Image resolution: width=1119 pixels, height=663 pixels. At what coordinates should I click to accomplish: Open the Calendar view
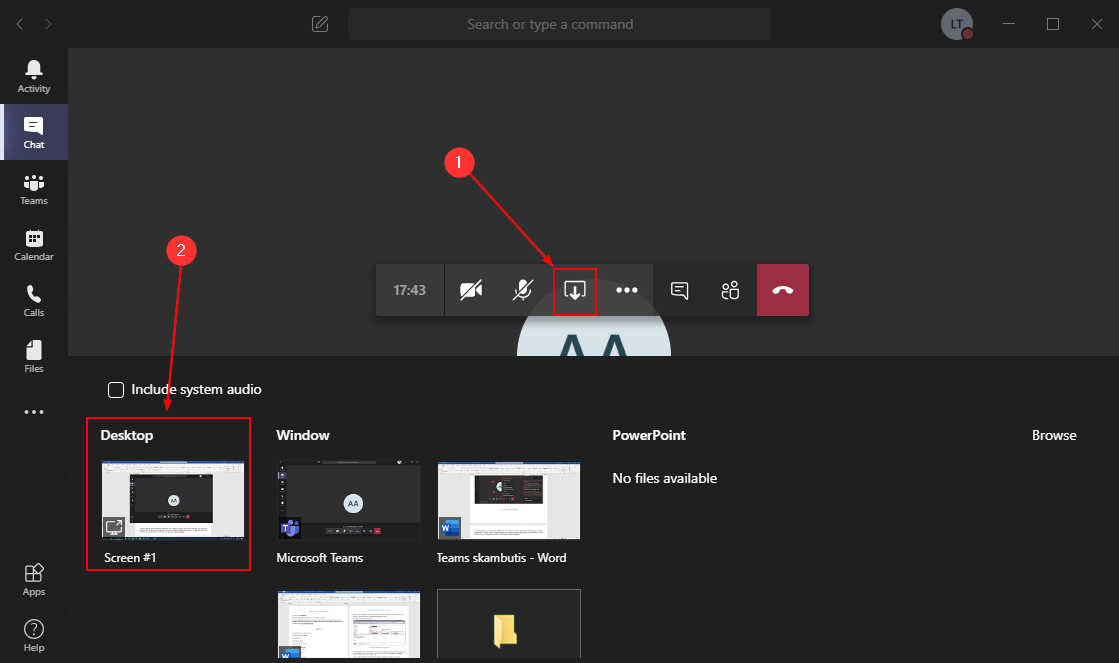(34, 245)
